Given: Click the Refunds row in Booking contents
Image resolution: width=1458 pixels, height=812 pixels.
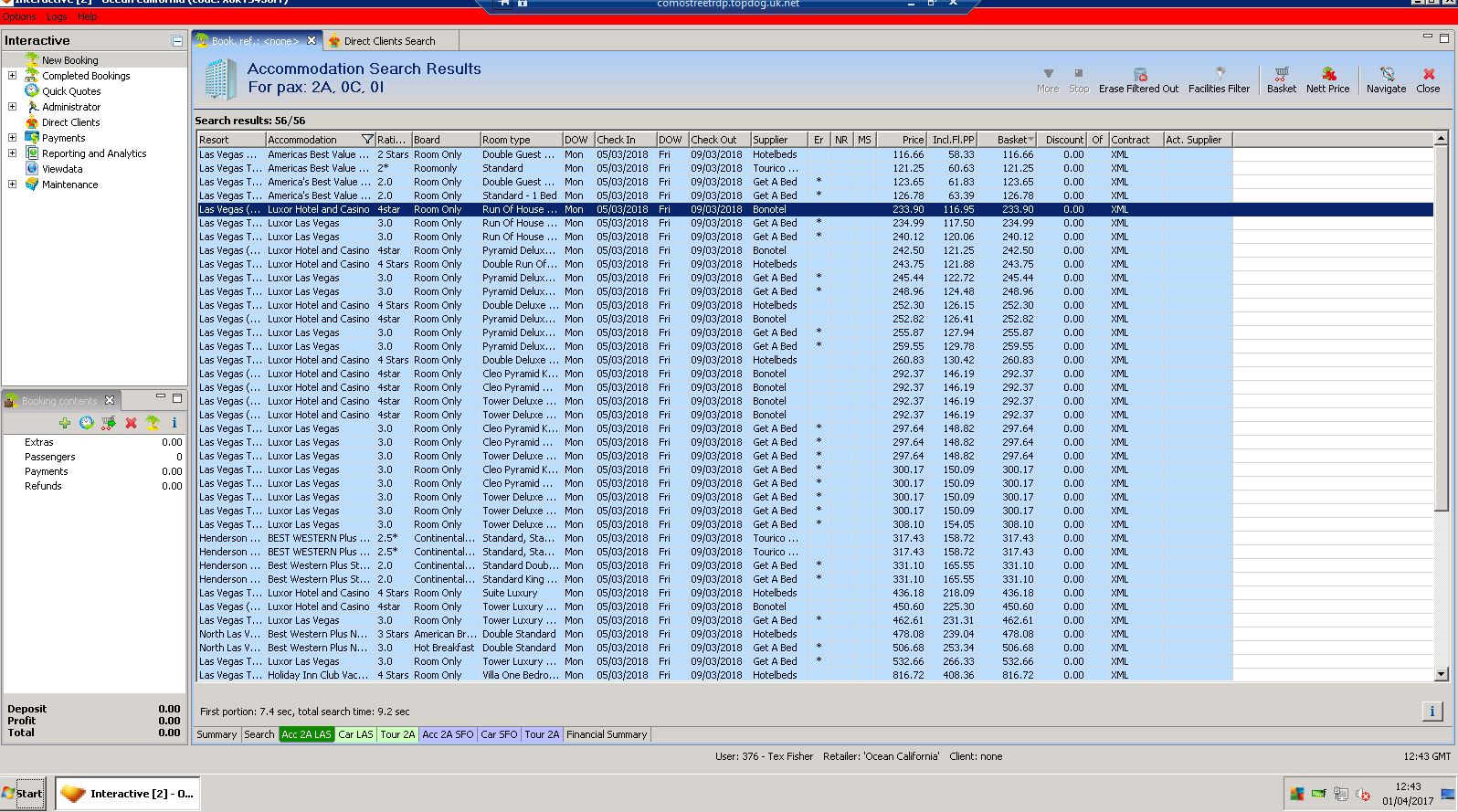Looking at the screenshot, I should point(94,486).
